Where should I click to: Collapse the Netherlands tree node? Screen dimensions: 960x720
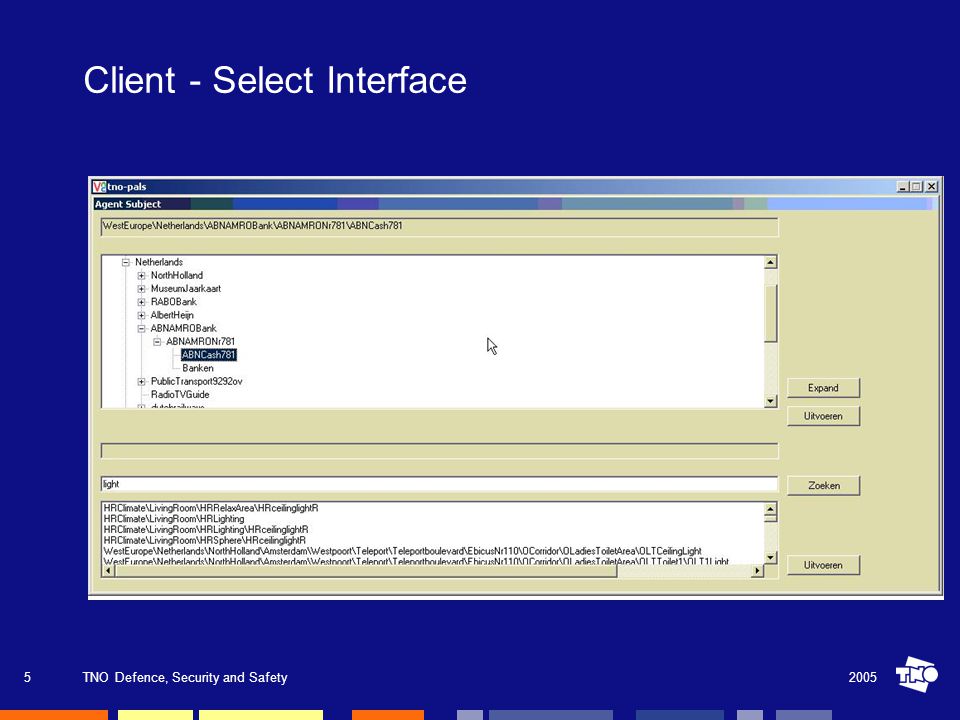[x=126, y=262]
